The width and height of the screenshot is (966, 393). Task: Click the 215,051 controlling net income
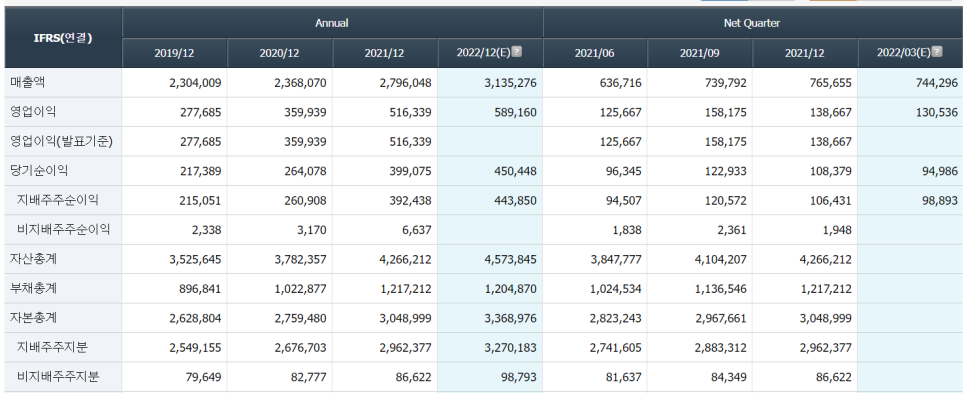(200, 200)
